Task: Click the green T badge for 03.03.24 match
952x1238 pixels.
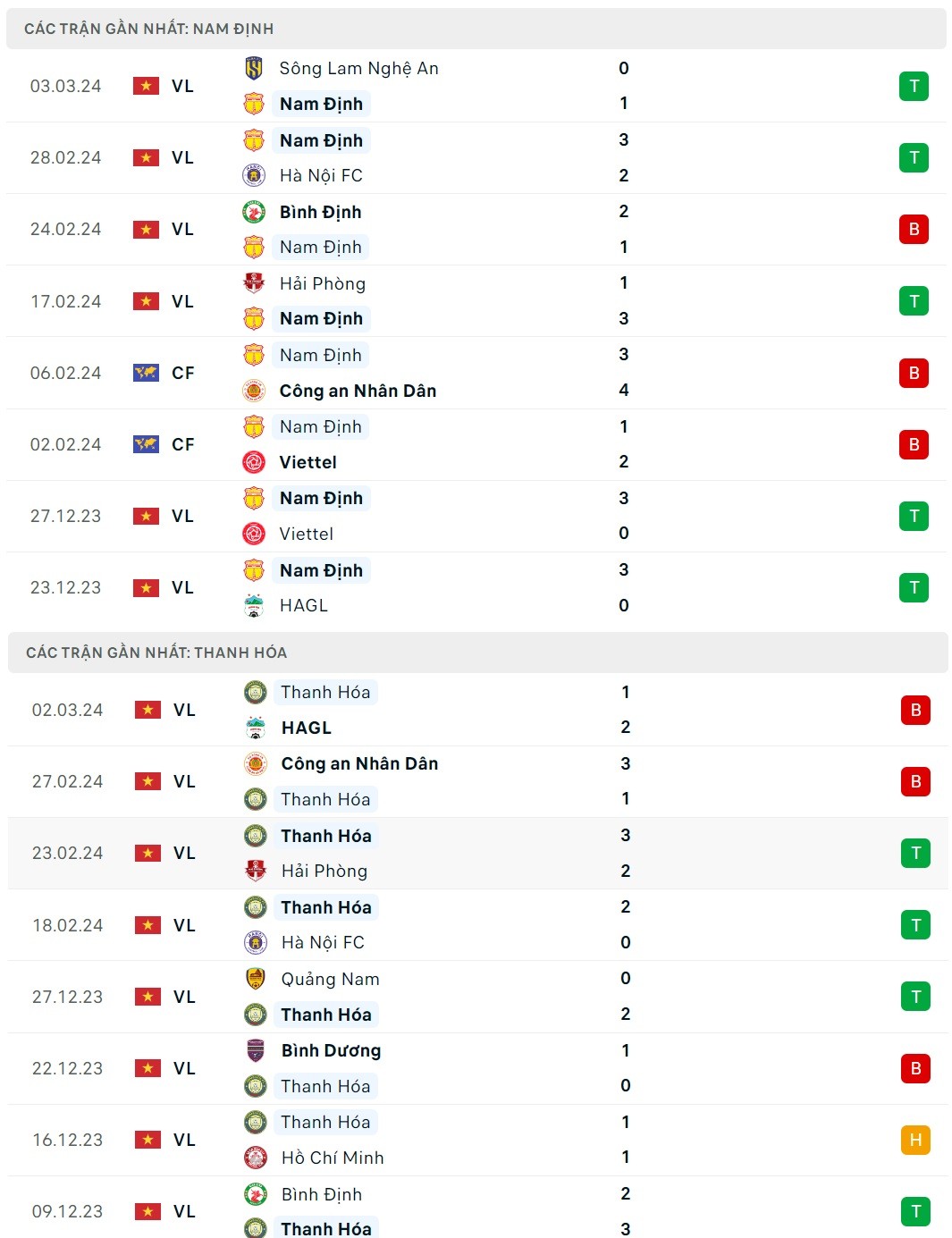Action: [914, 86]
